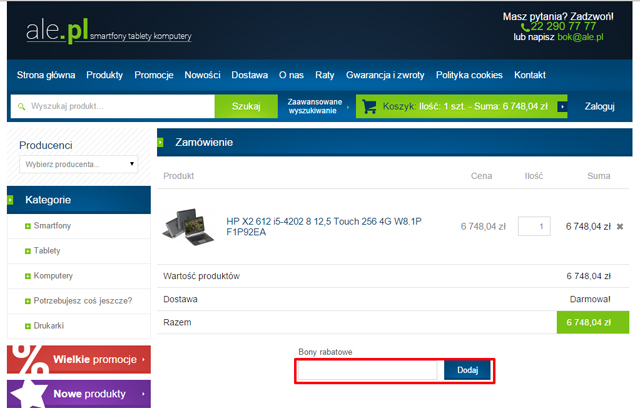The width and height of the screenshot is (640, 408).
Task: Go to Gwarancja i zwroty page
Action: click(x=385, y=75)
